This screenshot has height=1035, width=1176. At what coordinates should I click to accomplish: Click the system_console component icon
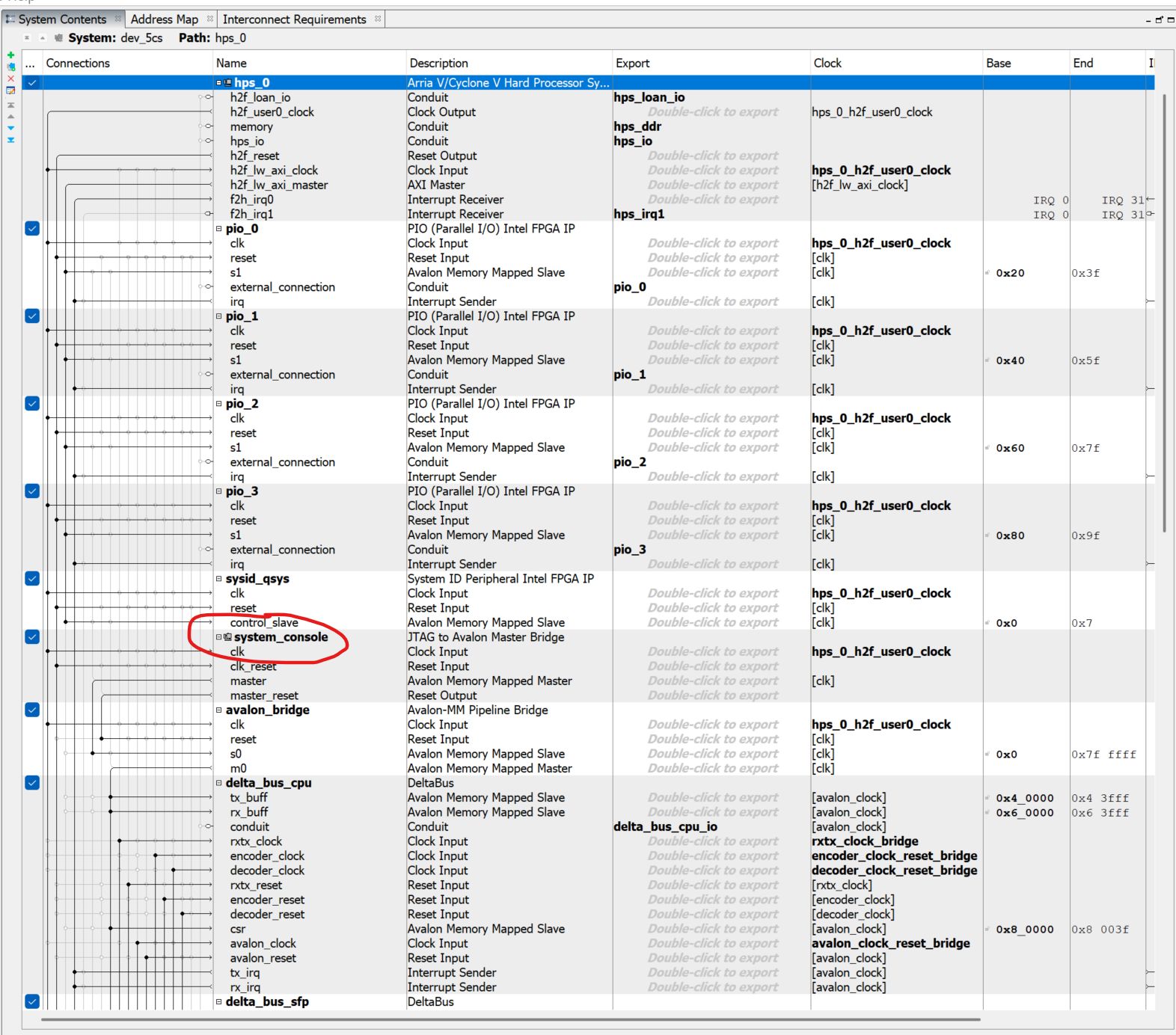pos(228,637)
